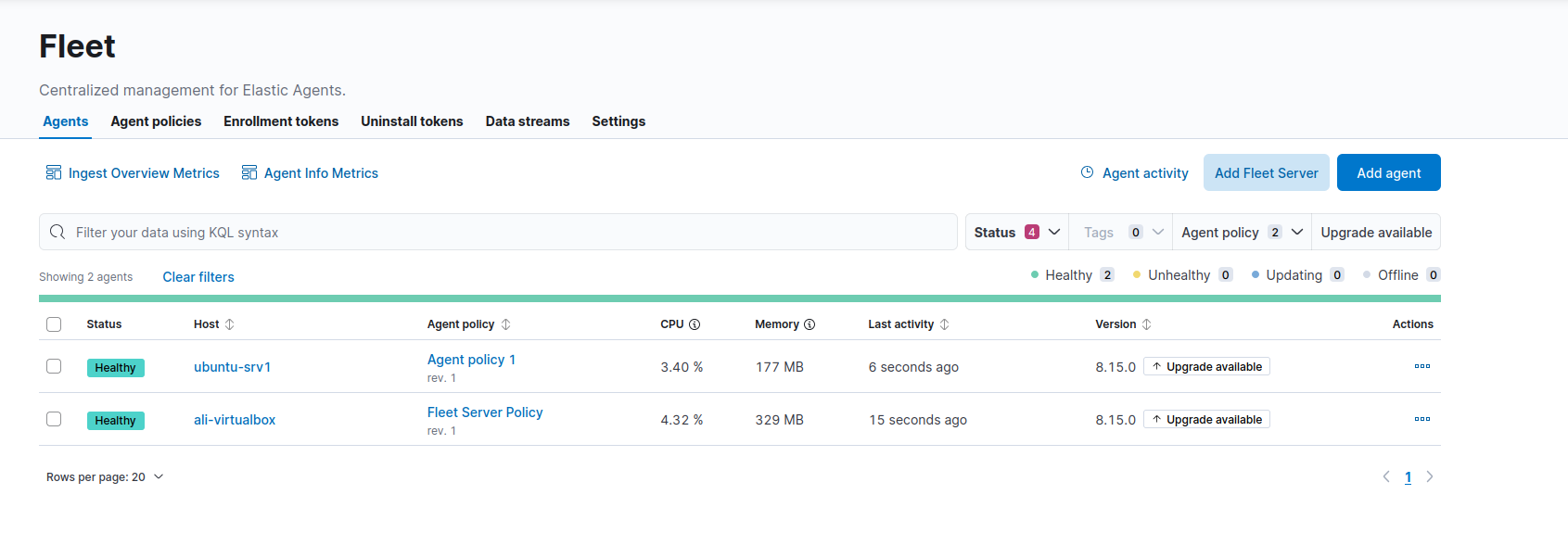Open actions menu for ubuntu-srv1
This screenshot has height=558, width=1568.
(1422, 366)
